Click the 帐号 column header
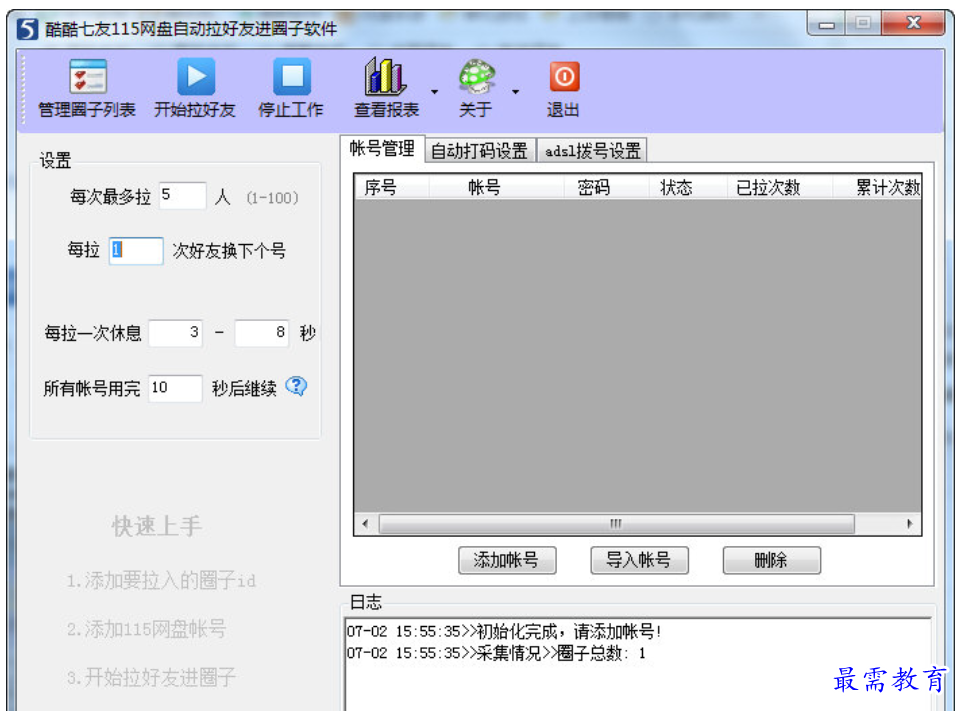Screen dimensions: 955x711 (x=496, y=187)
